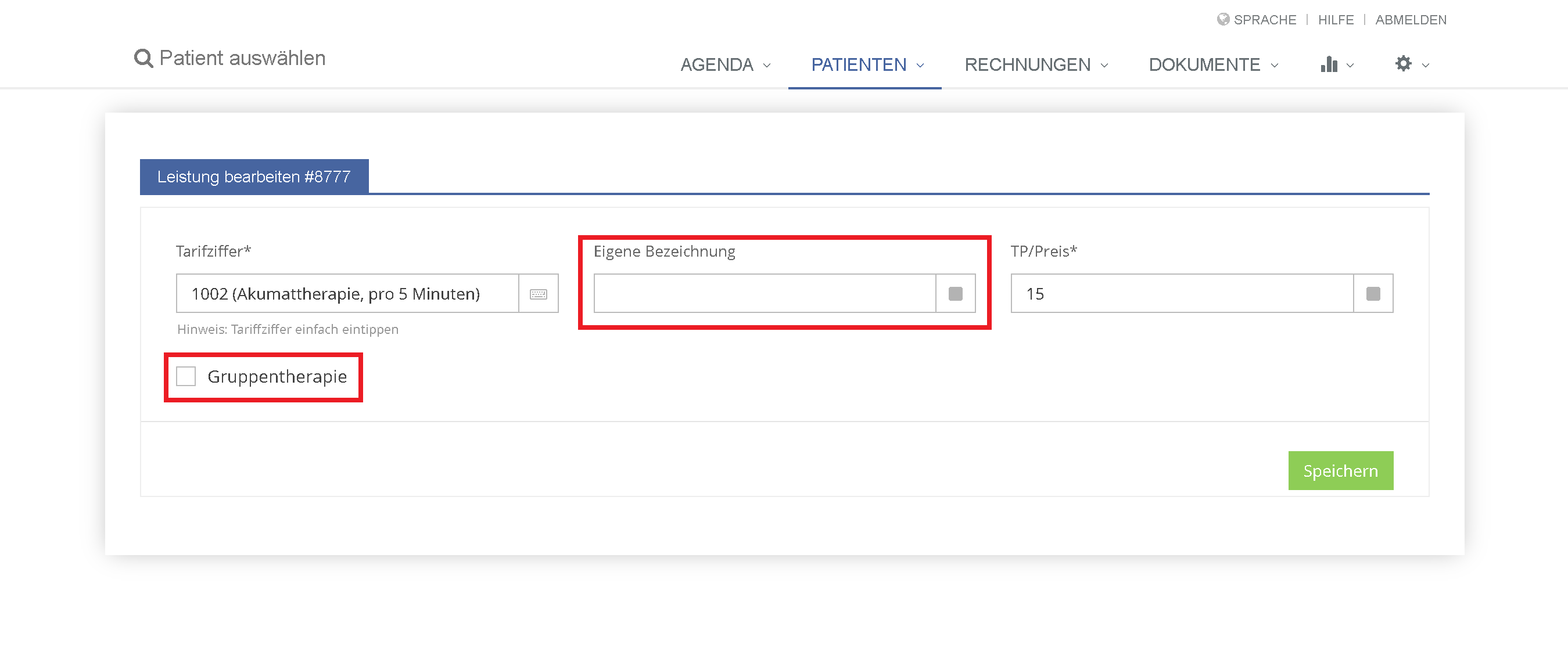Save the service with Speichern
1568x666 pixels.
point(1340,471)
